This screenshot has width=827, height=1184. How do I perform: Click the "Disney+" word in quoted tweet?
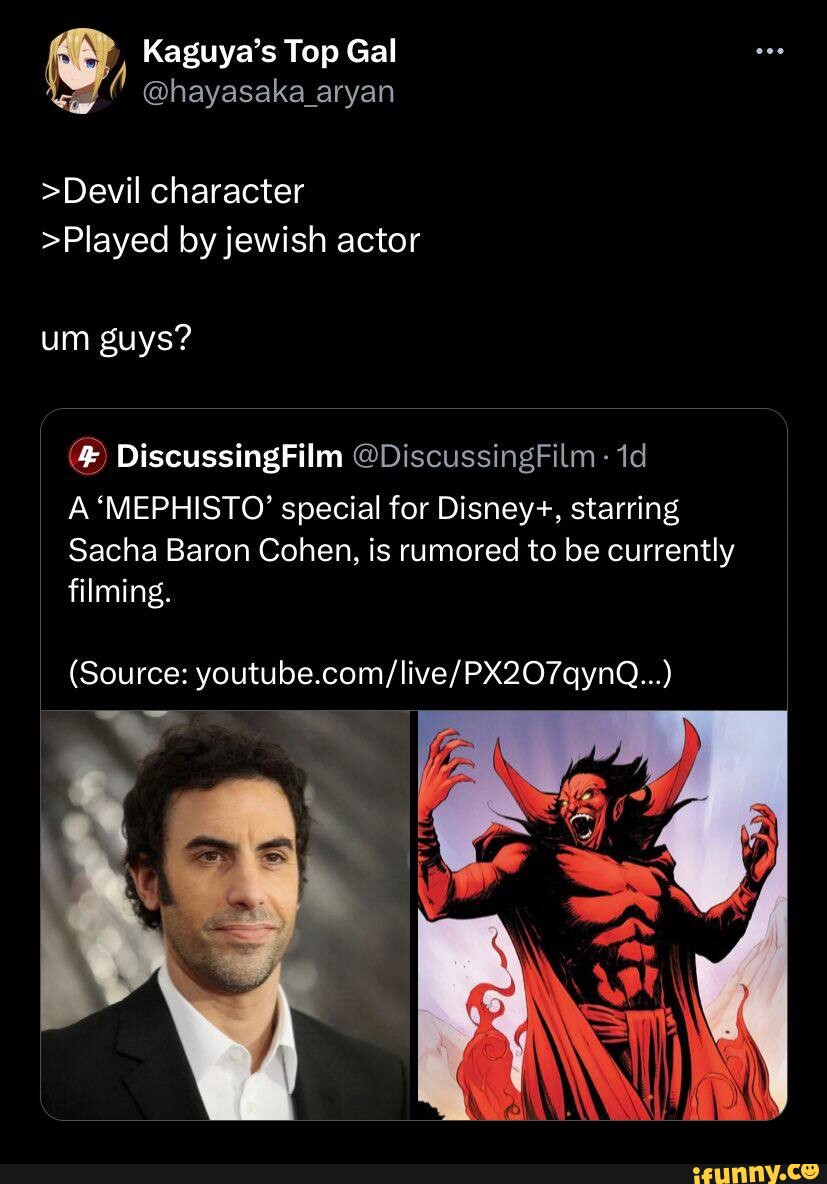pyautogui.click(x=504, y=509)
